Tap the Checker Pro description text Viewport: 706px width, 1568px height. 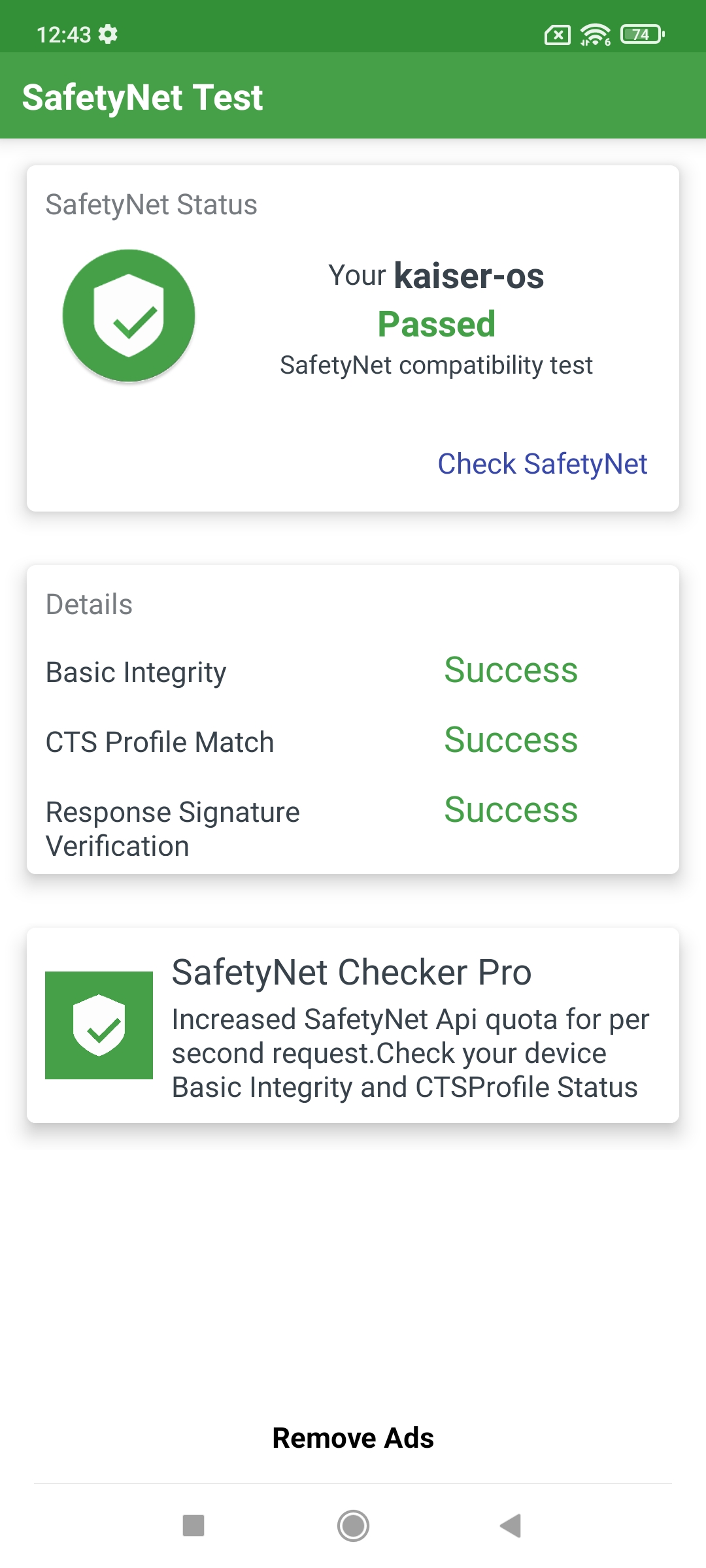pos(411,1053)
